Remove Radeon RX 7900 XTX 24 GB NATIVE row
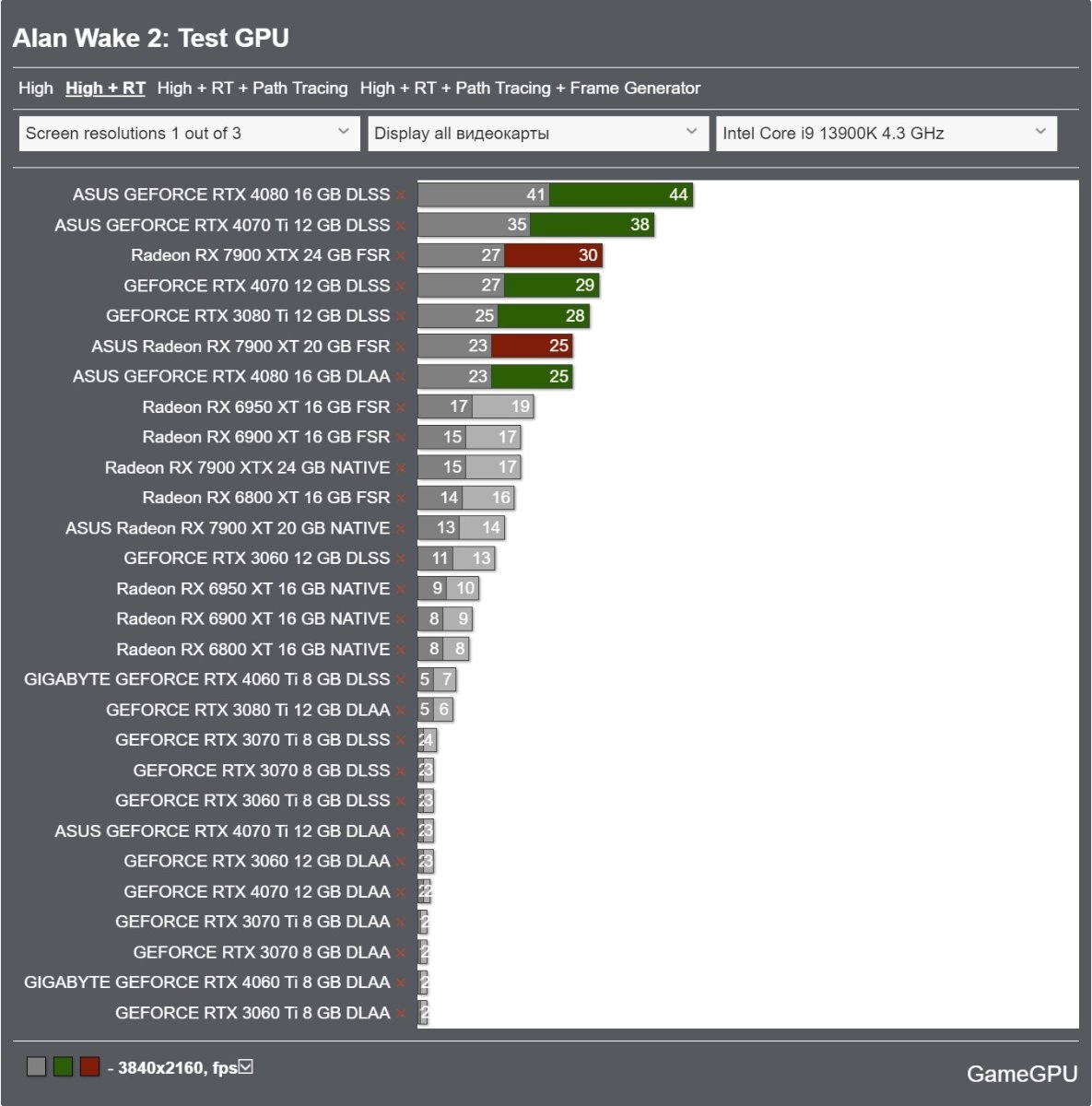Image resolution: width=1092 pixels, height=1106 pixels. (x=402, y=468)
